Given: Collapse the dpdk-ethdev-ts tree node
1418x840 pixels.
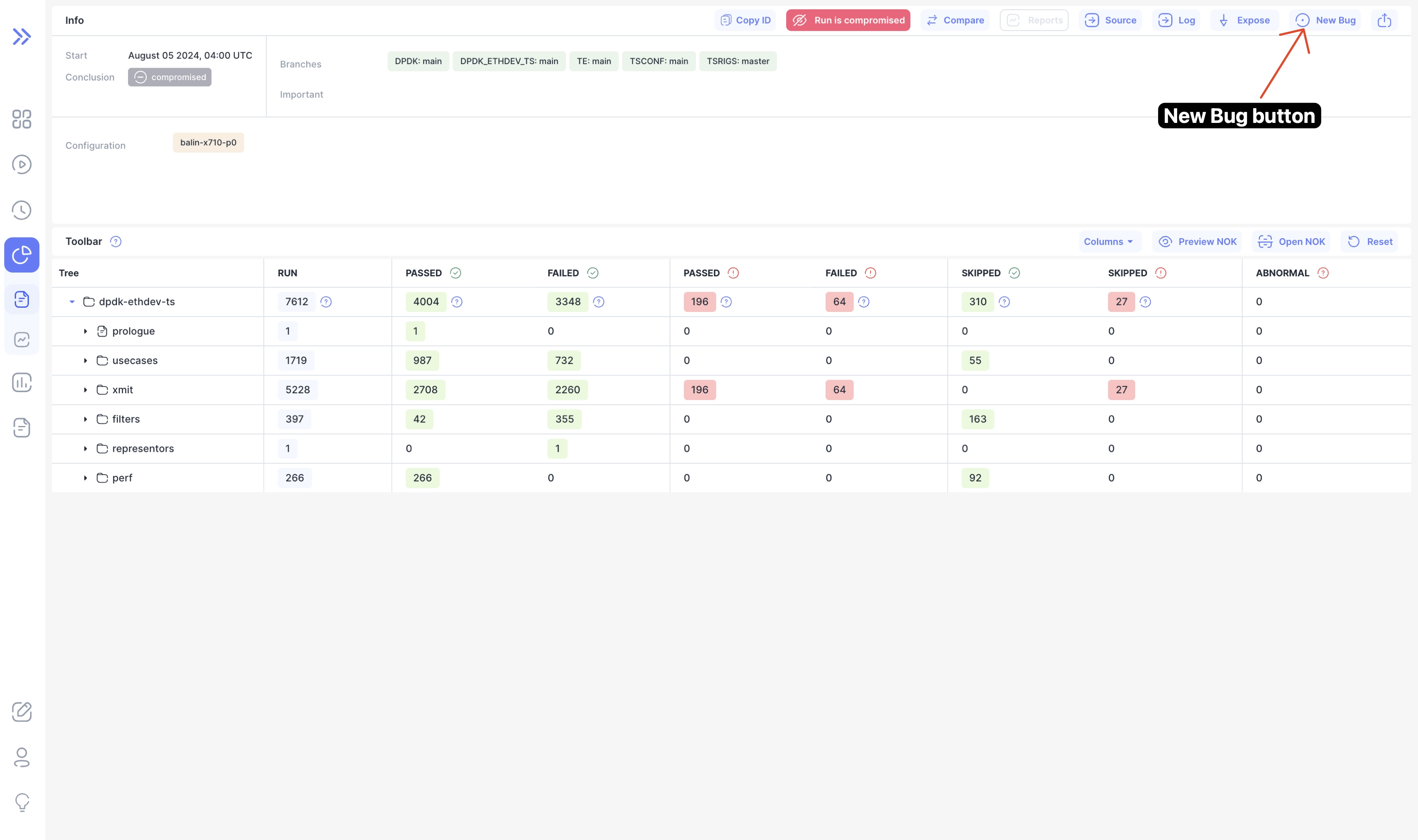Looking at the screenshot, I should (x=72, y=302).
